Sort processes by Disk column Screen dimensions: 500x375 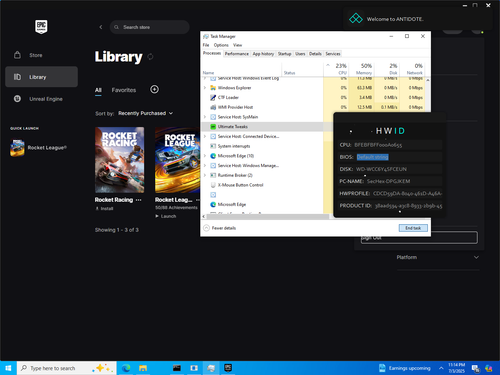pos(386,69)
